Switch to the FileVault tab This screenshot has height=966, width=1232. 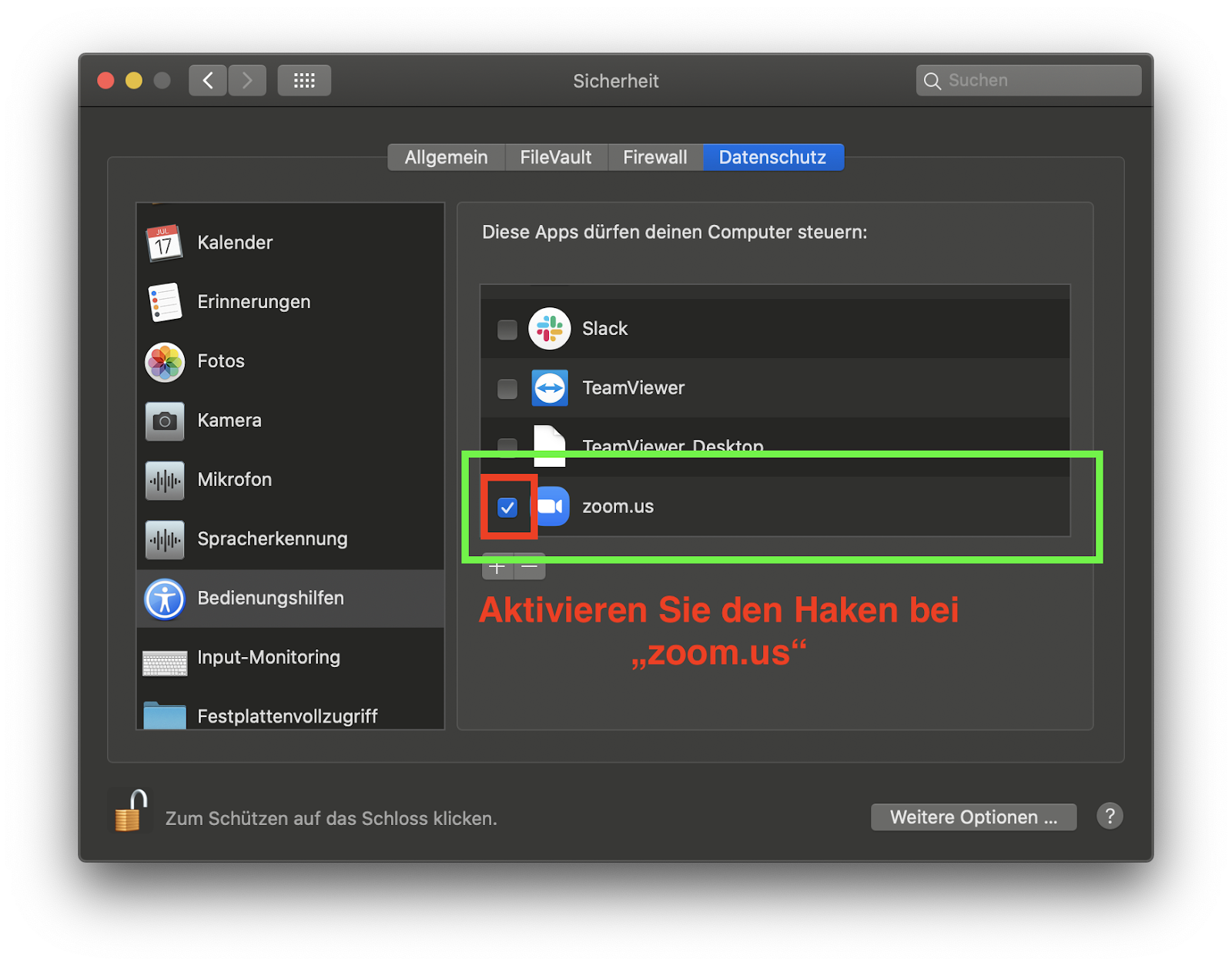coord(556,157)
